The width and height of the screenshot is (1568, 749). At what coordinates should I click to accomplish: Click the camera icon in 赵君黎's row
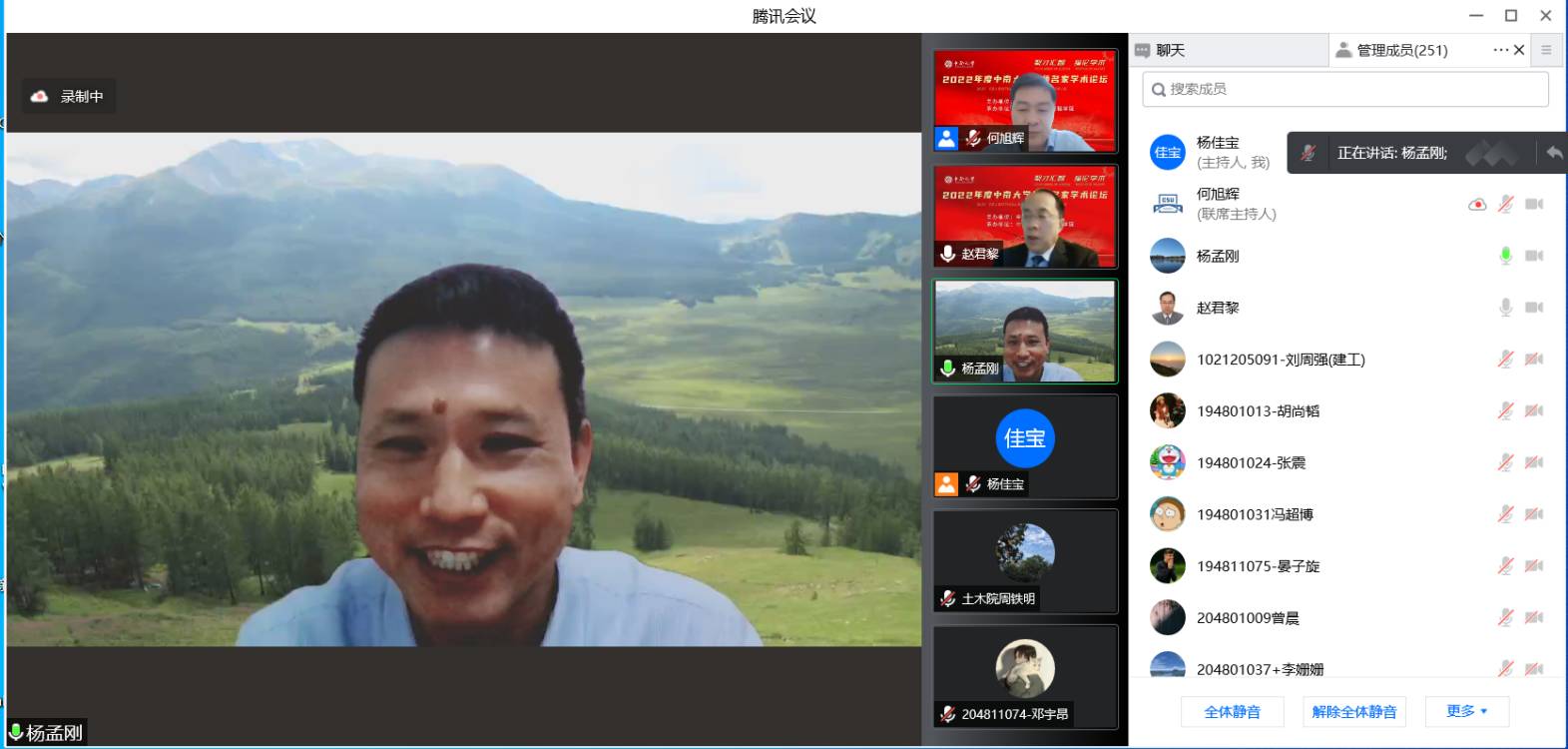tap(1534, 308)
